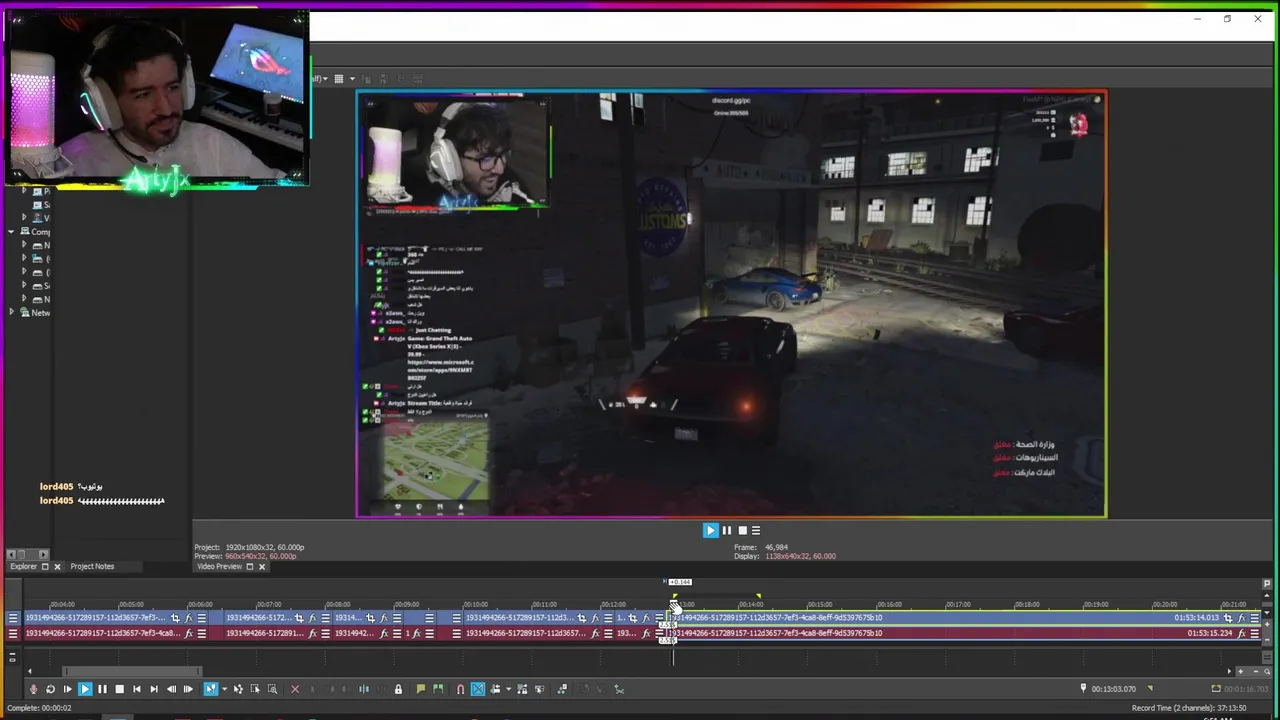Switch to the Explorer tab
Viewport: 1280px width, 720px height.
pos(23,566)
